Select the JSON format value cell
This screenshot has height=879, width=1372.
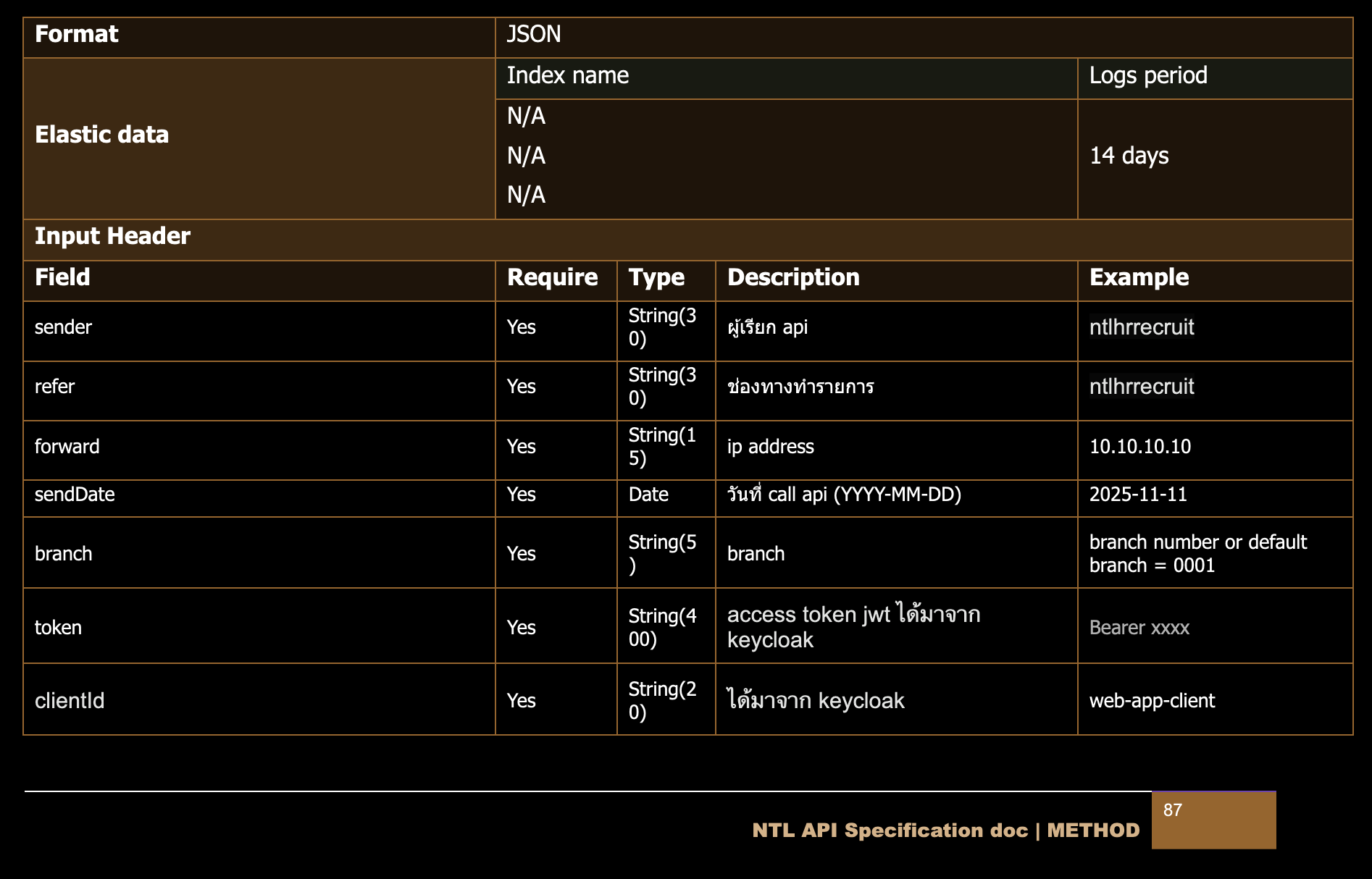pyautogui.click(x=534, y=35)
